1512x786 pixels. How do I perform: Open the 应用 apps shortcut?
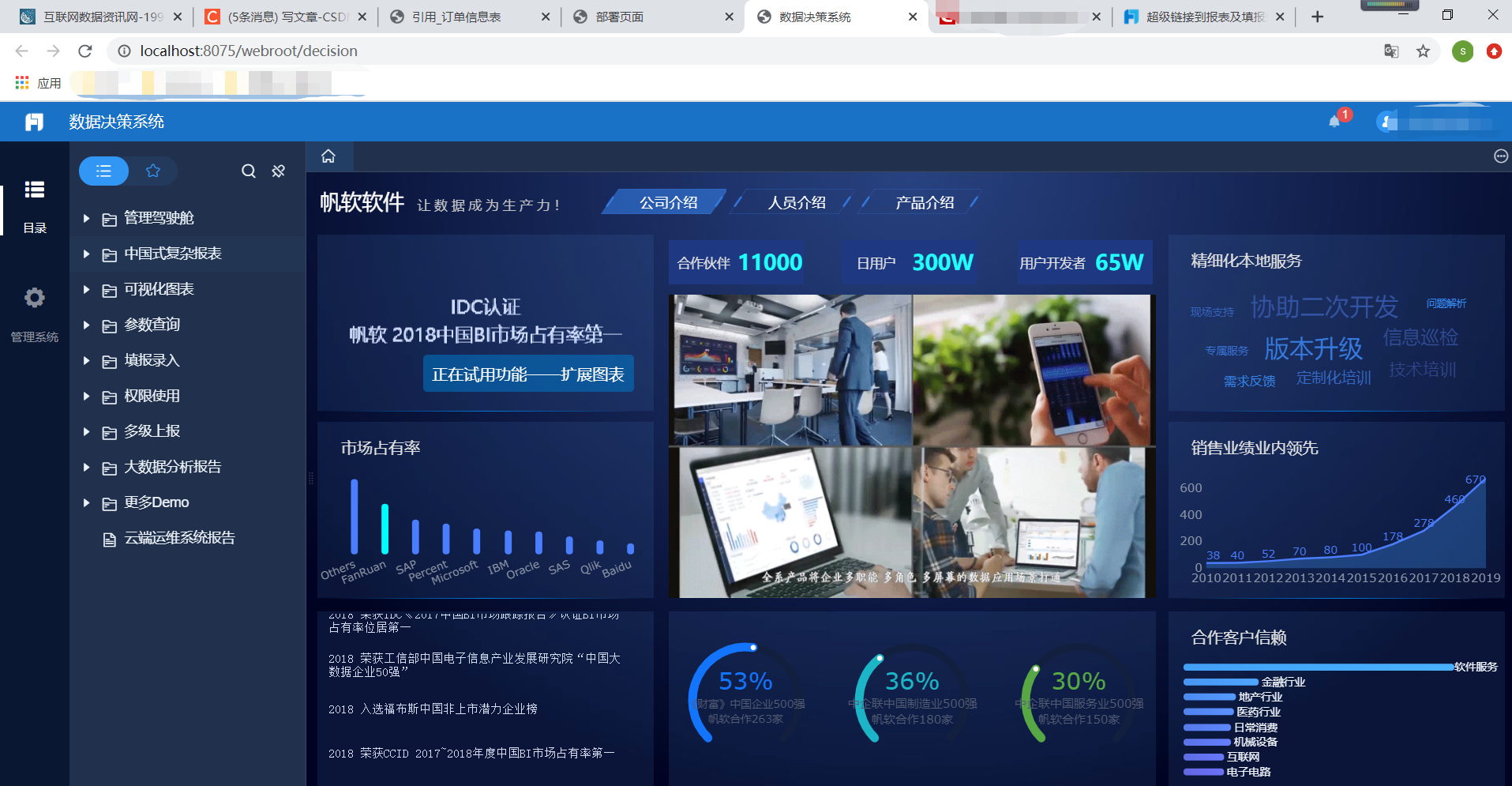click(38, 83)
